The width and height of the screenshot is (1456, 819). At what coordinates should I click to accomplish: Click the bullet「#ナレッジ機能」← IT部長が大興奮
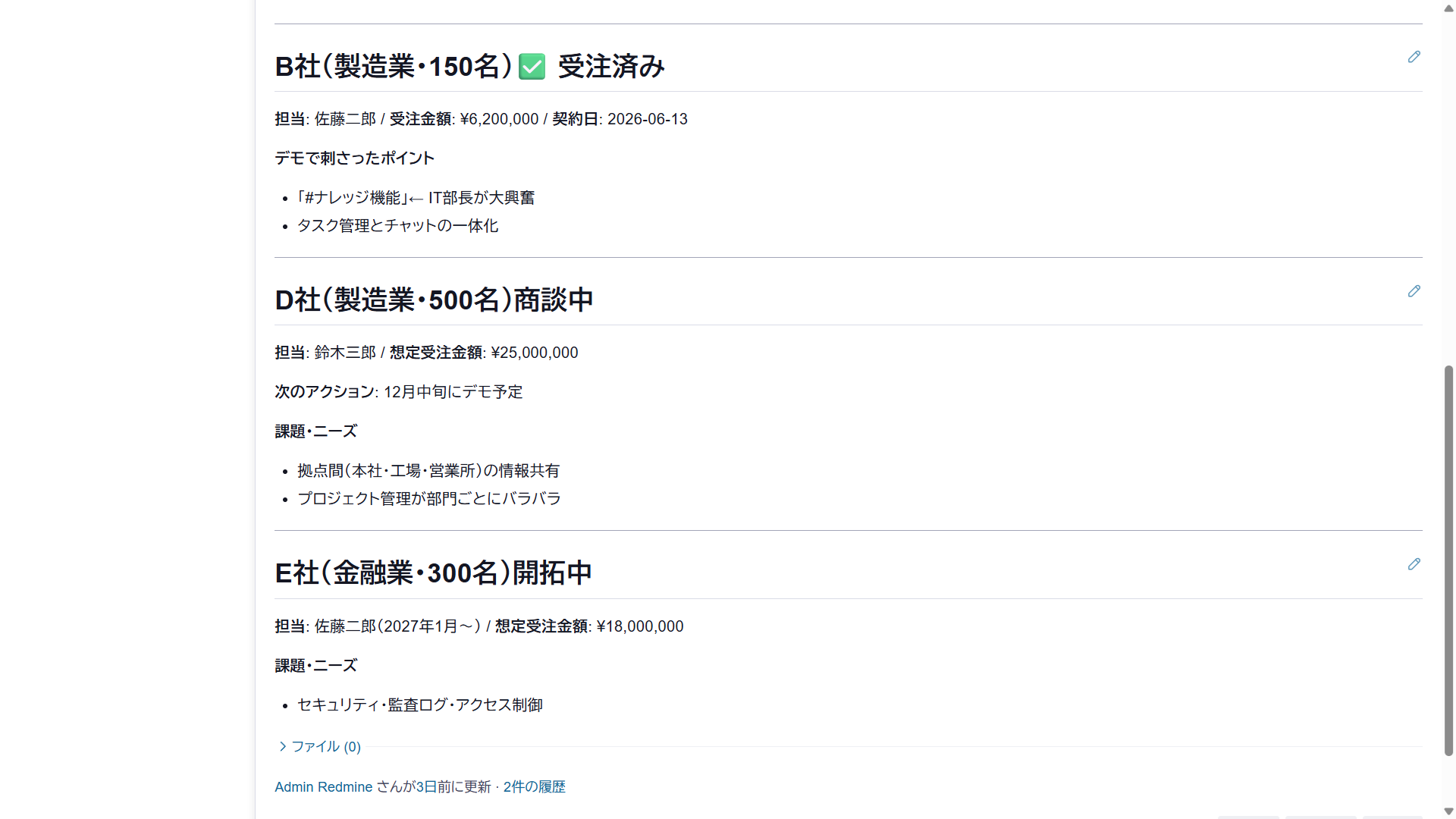coord(416,198)
